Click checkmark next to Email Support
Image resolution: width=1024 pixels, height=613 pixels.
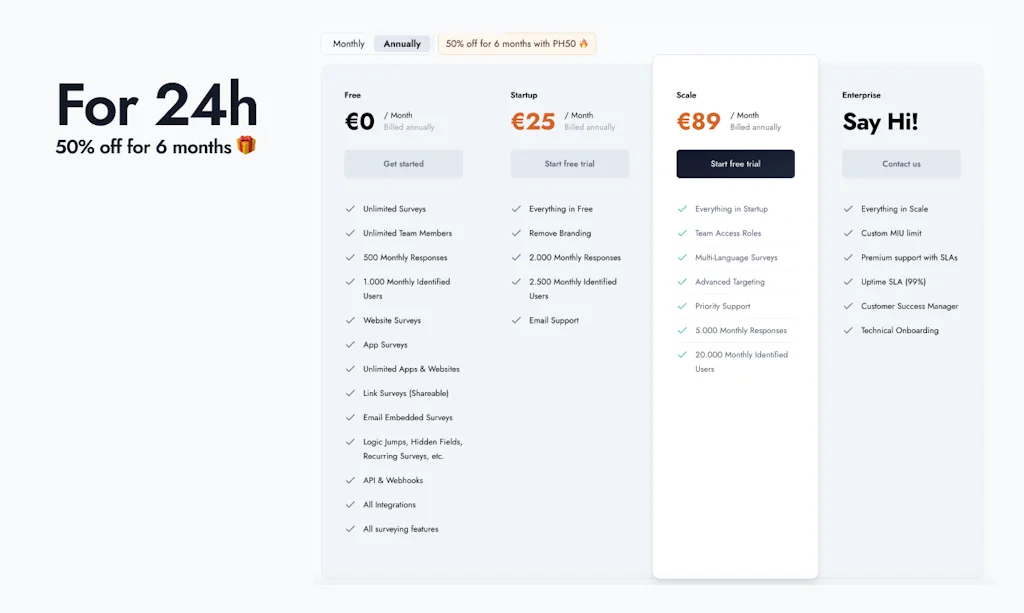click(516, 320)
